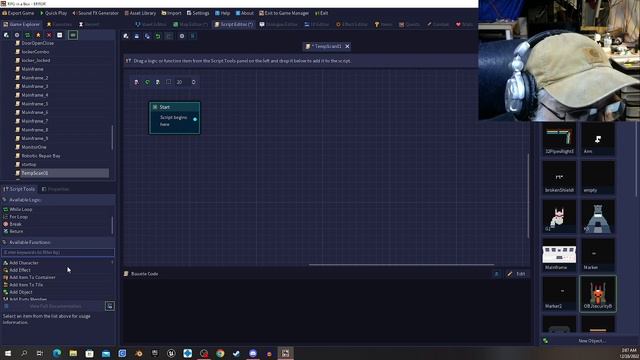Select Robotic Repair Bay script
Screen dimensions: 640x360
tap(40, 156)
